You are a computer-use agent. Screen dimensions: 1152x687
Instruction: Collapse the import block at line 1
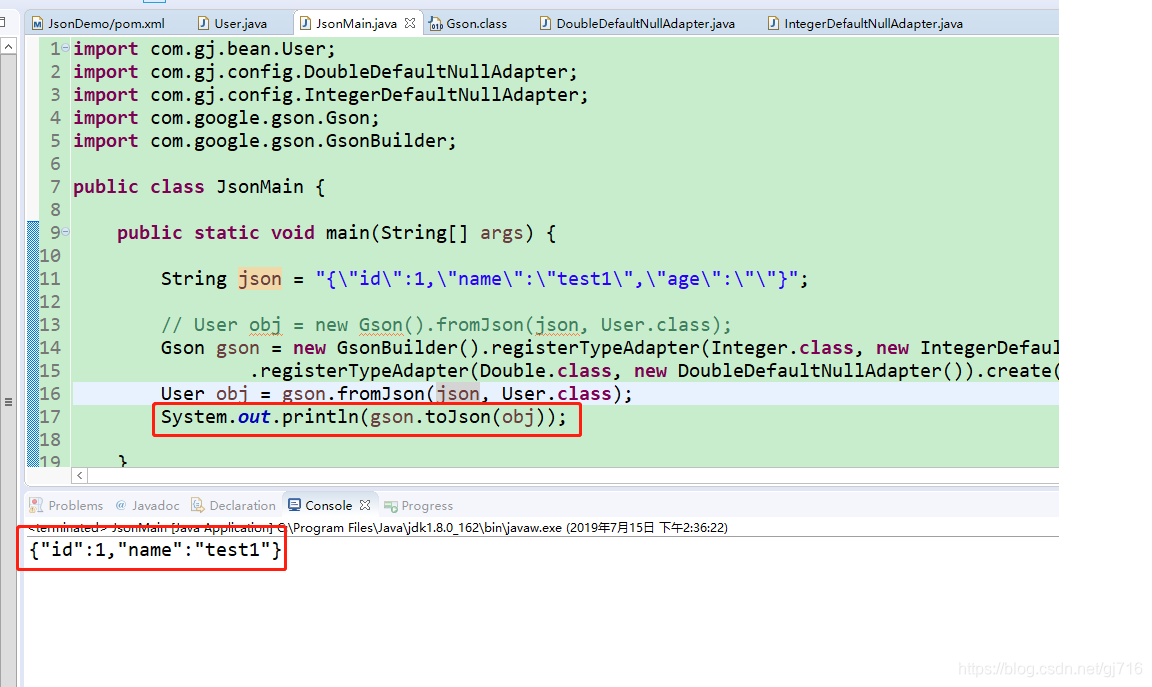[65, 48]
